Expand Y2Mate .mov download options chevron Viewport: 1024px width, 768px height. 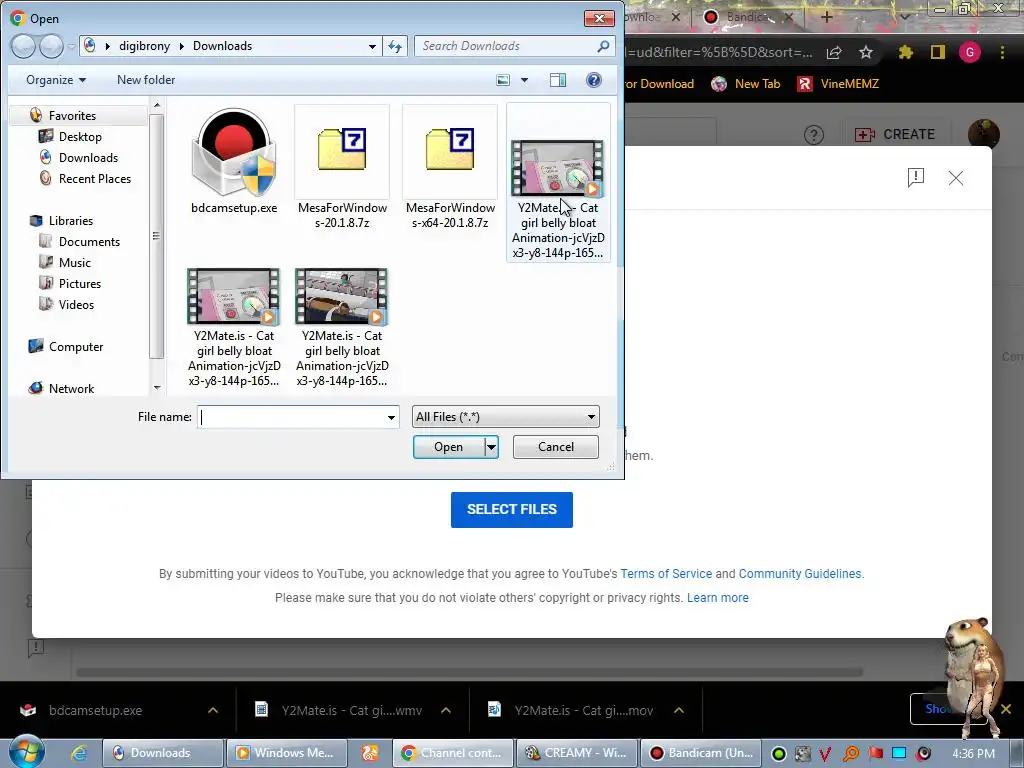[x=679, y=710]
